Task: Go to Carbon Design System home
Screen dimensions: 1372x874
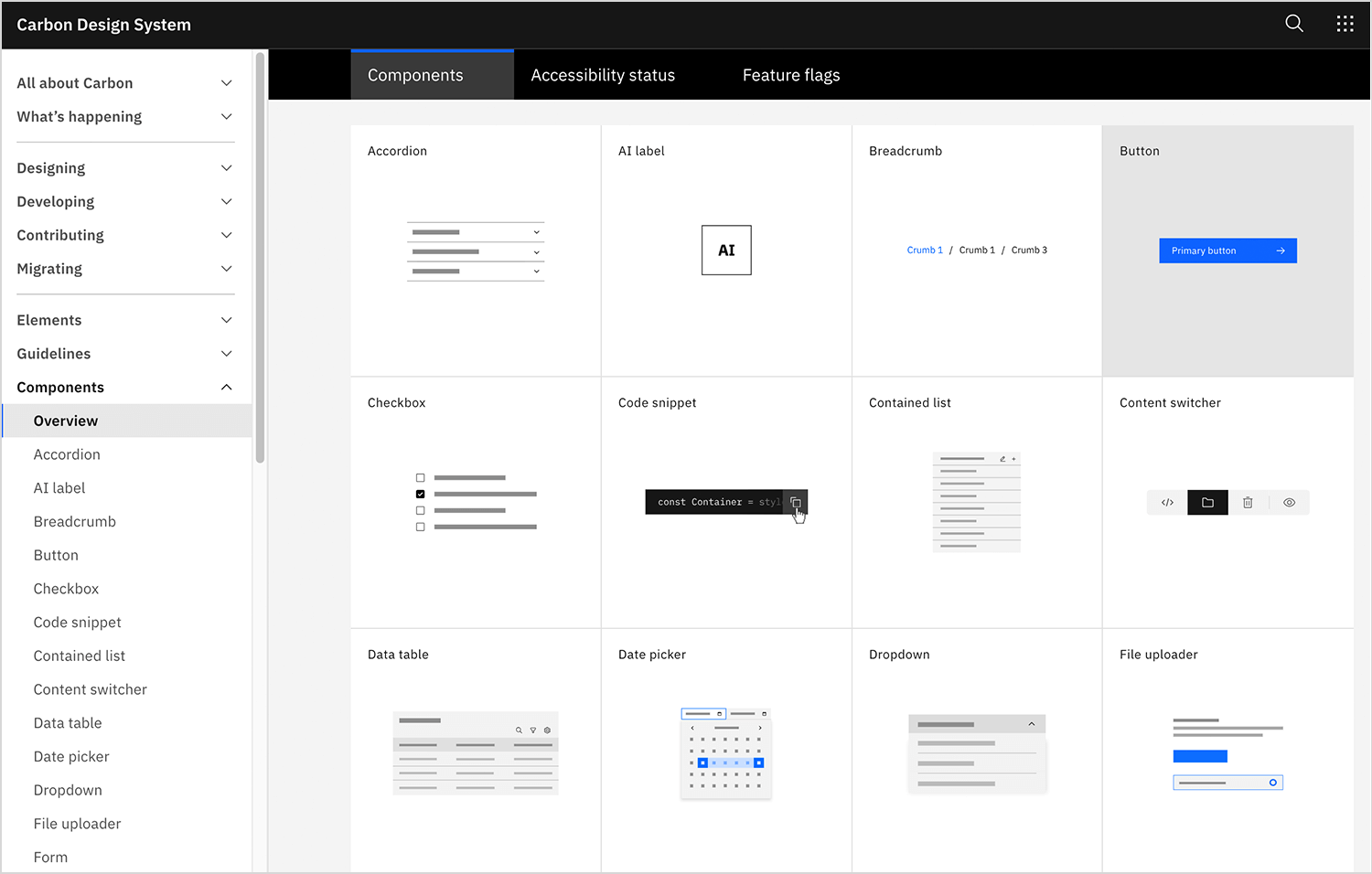Action: 103,25
